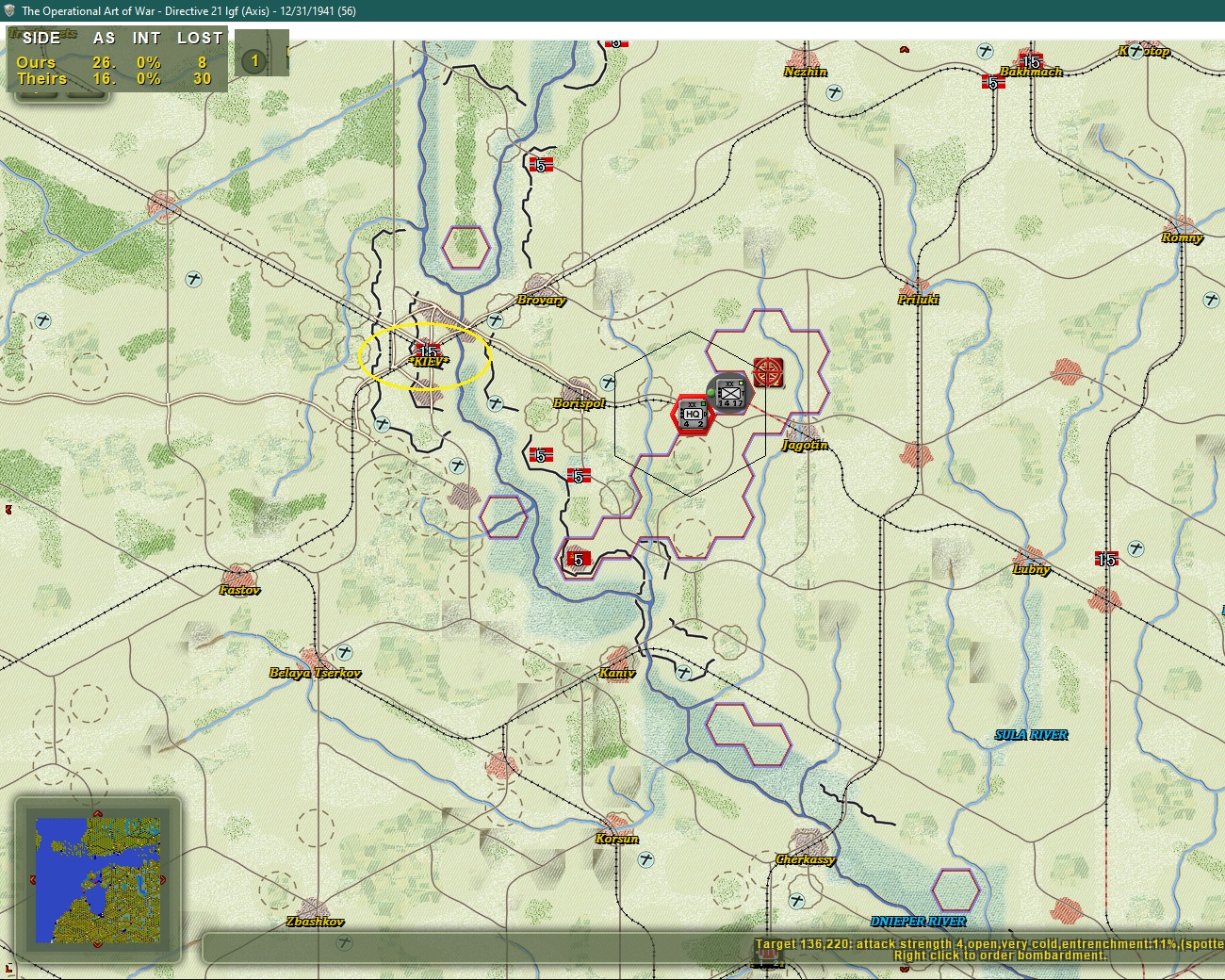Click the flag marked 5 northwest of Brovary

[x=541, y=165]
